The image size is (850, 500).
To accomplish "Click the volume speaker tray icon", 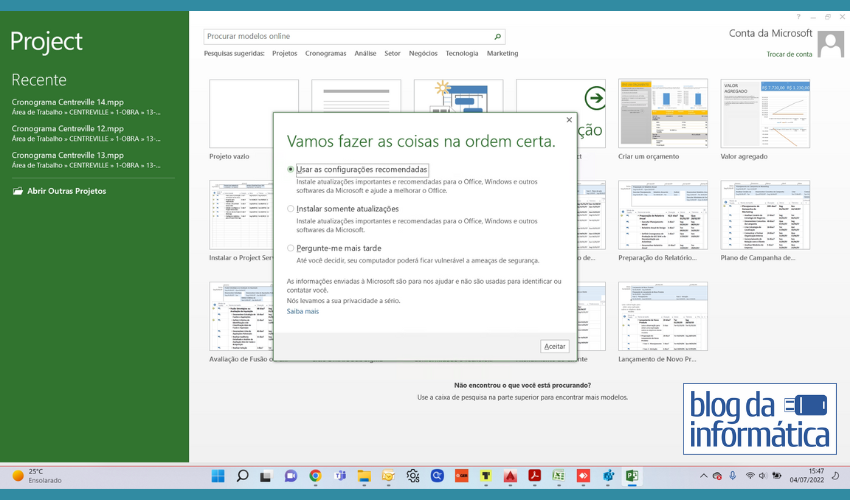I will [763, 476].
